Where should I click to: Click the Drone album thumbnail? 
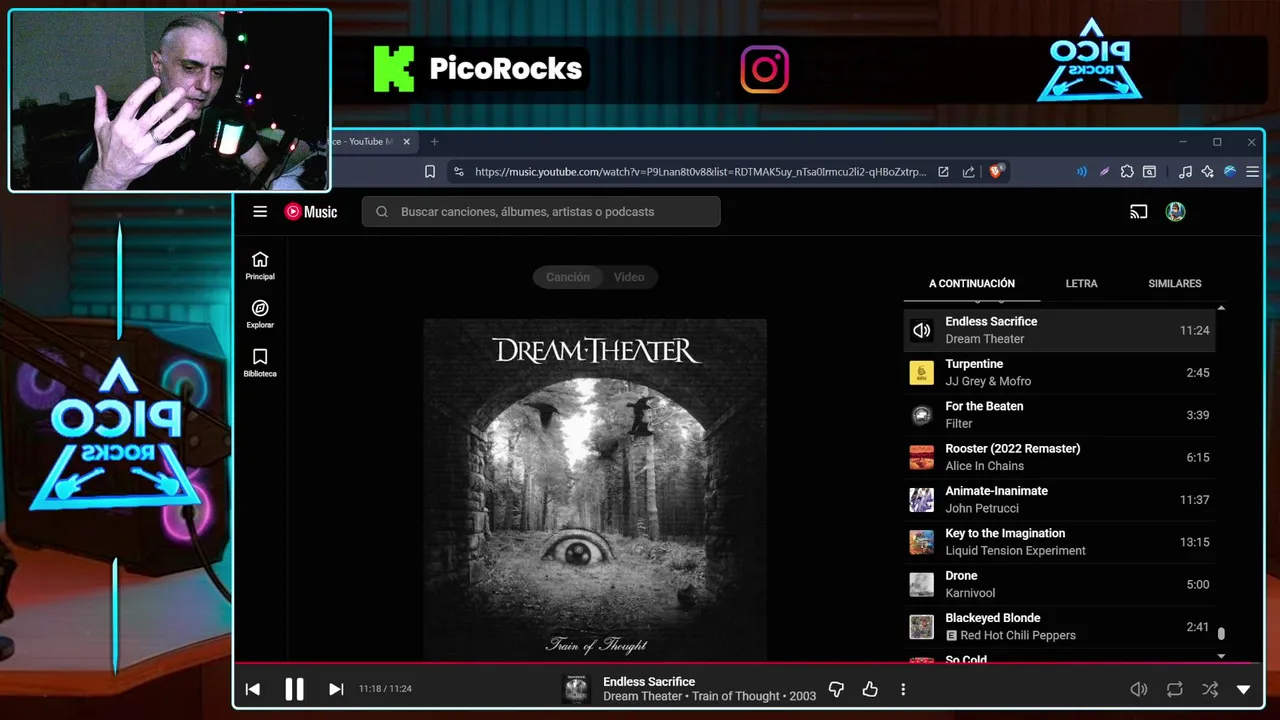tap(922, 584)
